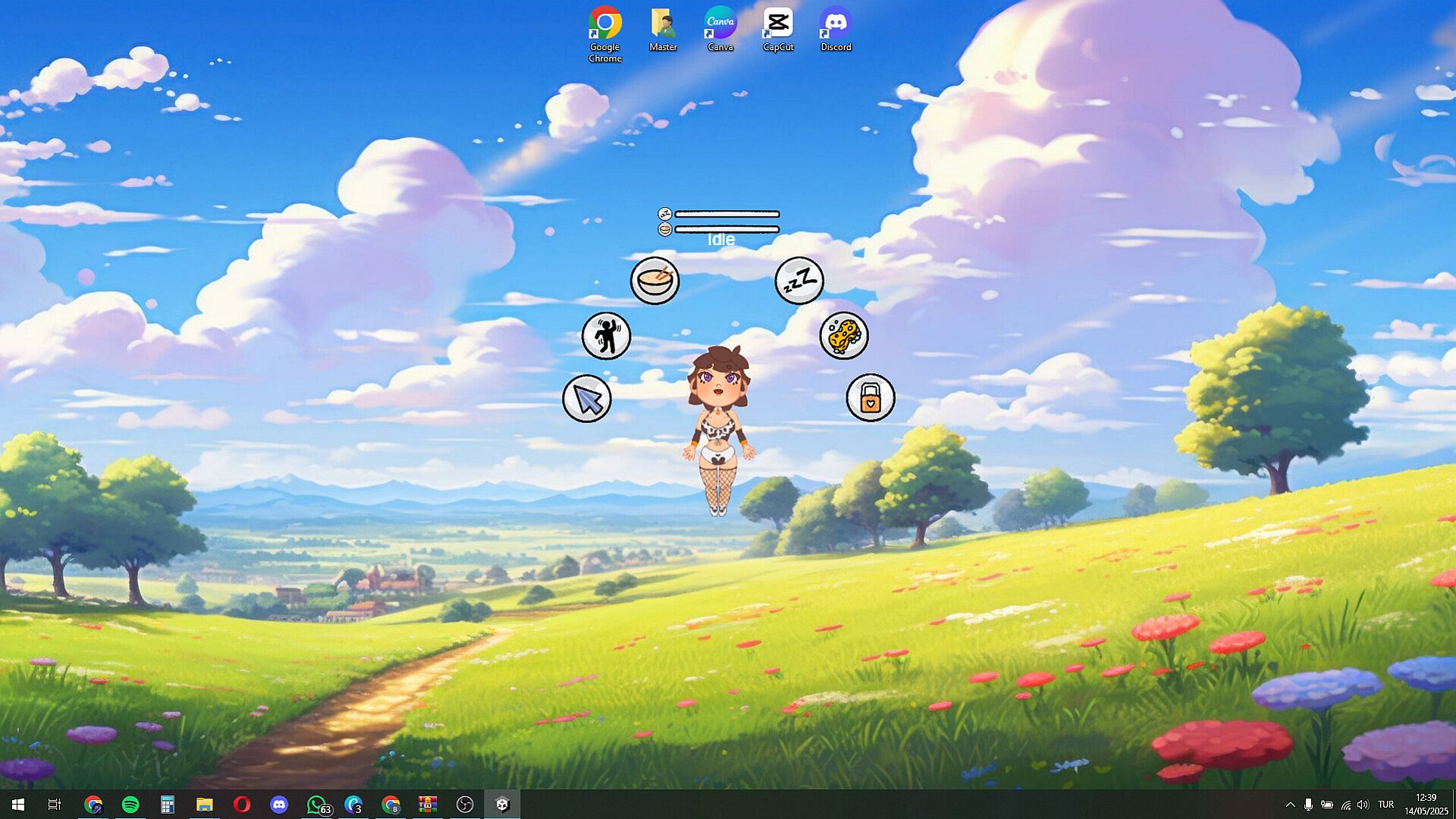The height and width of the screenshot is (819, 1456).
Task: Click the cursor follow icon
Action: (587, 399)
